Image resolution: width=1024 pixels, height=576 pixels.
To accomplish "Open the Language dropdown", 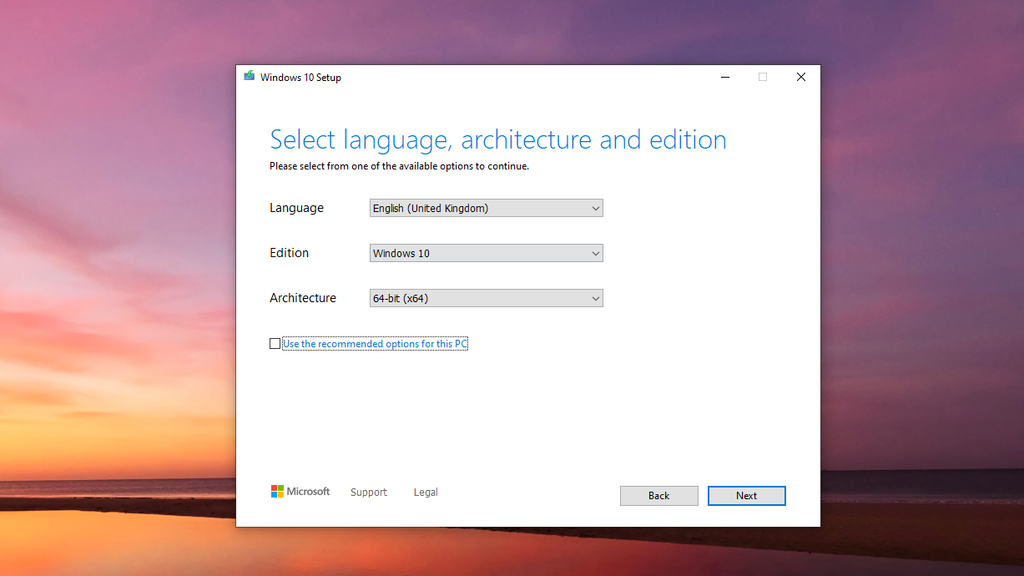I will 486,208.
